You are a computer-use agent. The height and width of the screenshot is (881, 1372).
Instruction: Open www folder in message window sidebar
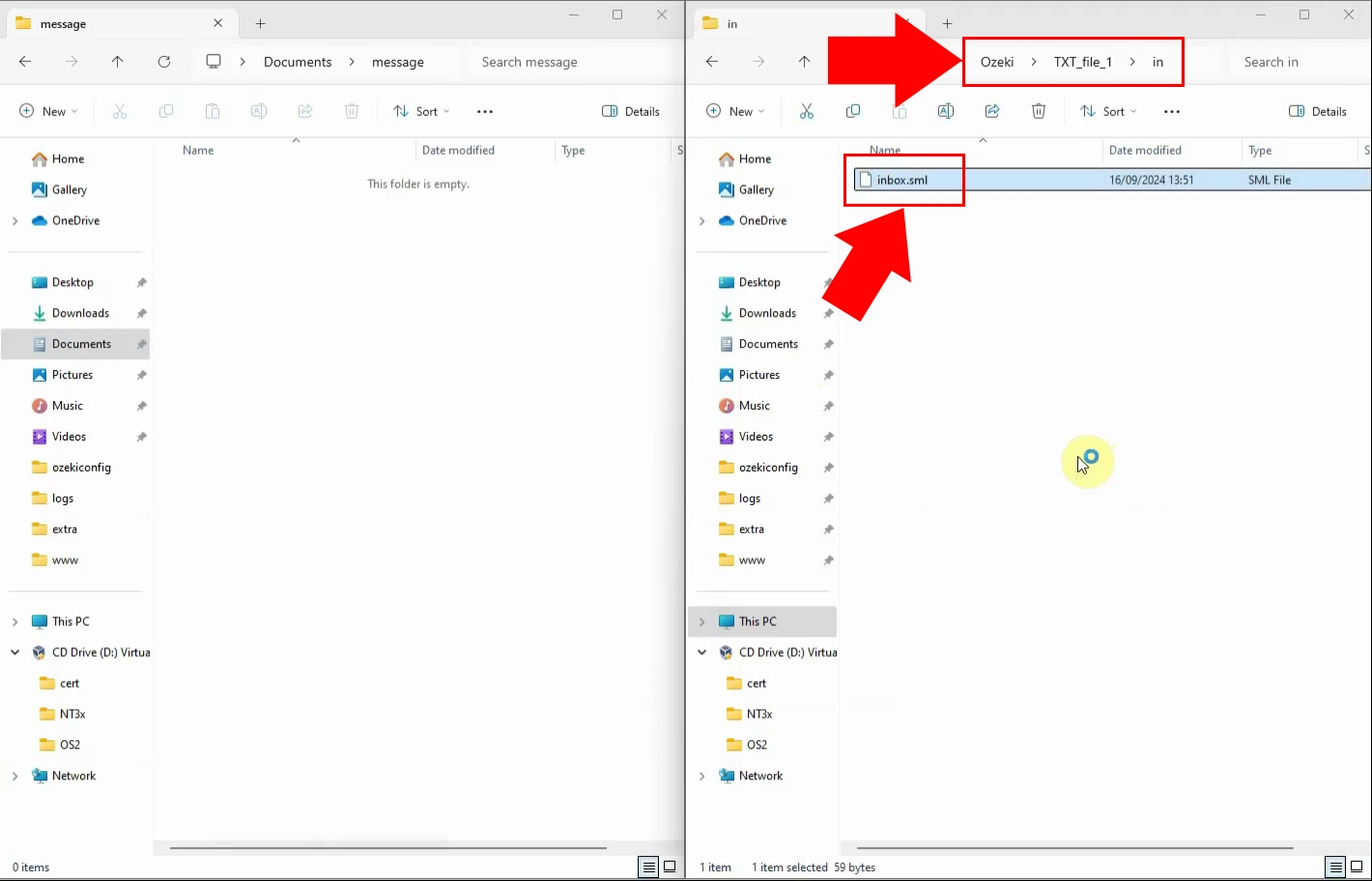[65, 560]
